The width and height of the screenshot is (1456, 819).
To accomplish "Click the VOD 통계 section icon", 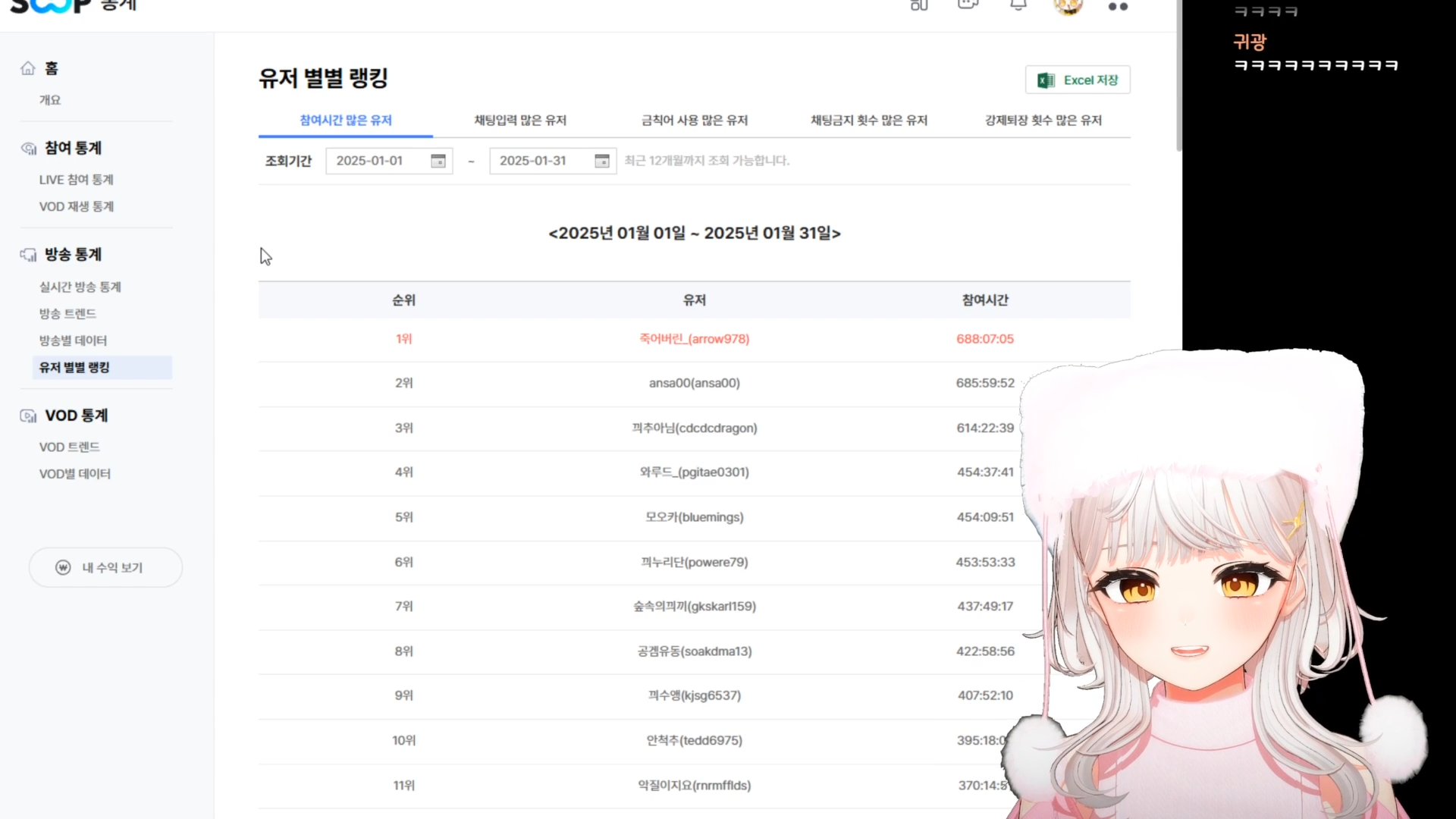I will click(28, 416).
